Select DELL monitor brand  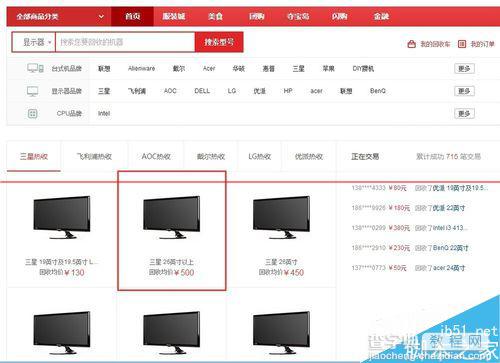click(202, 91)
